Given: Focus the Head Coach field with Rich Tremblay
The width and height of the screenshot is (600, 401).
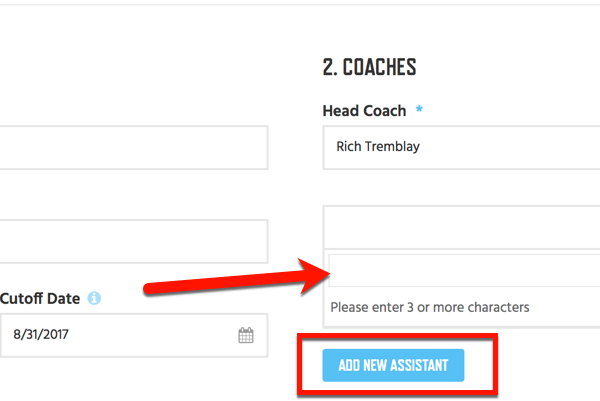Looking at the screenshot, I should tap(461, 147).
